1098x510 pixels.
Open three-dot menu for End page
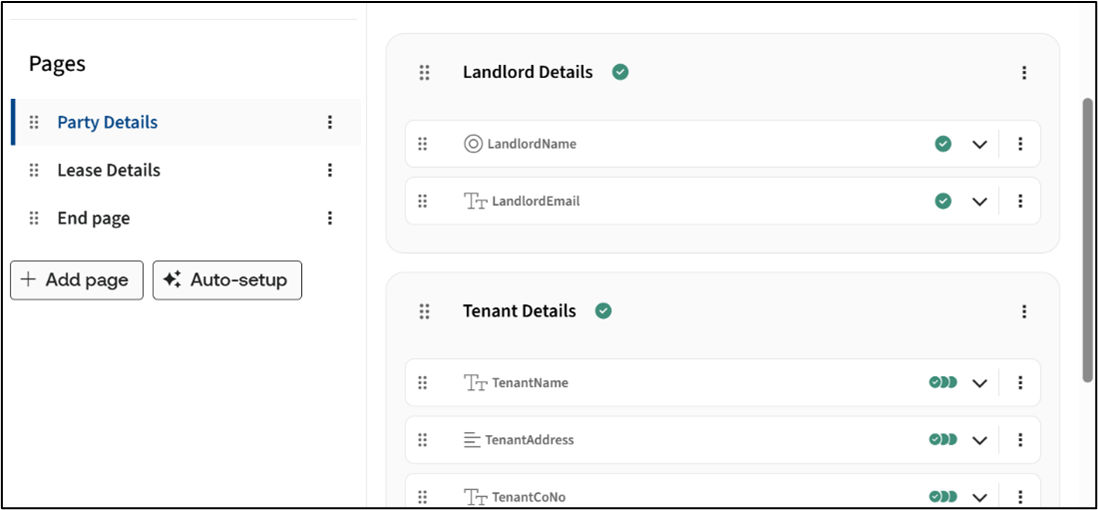(x=330, y=218)
